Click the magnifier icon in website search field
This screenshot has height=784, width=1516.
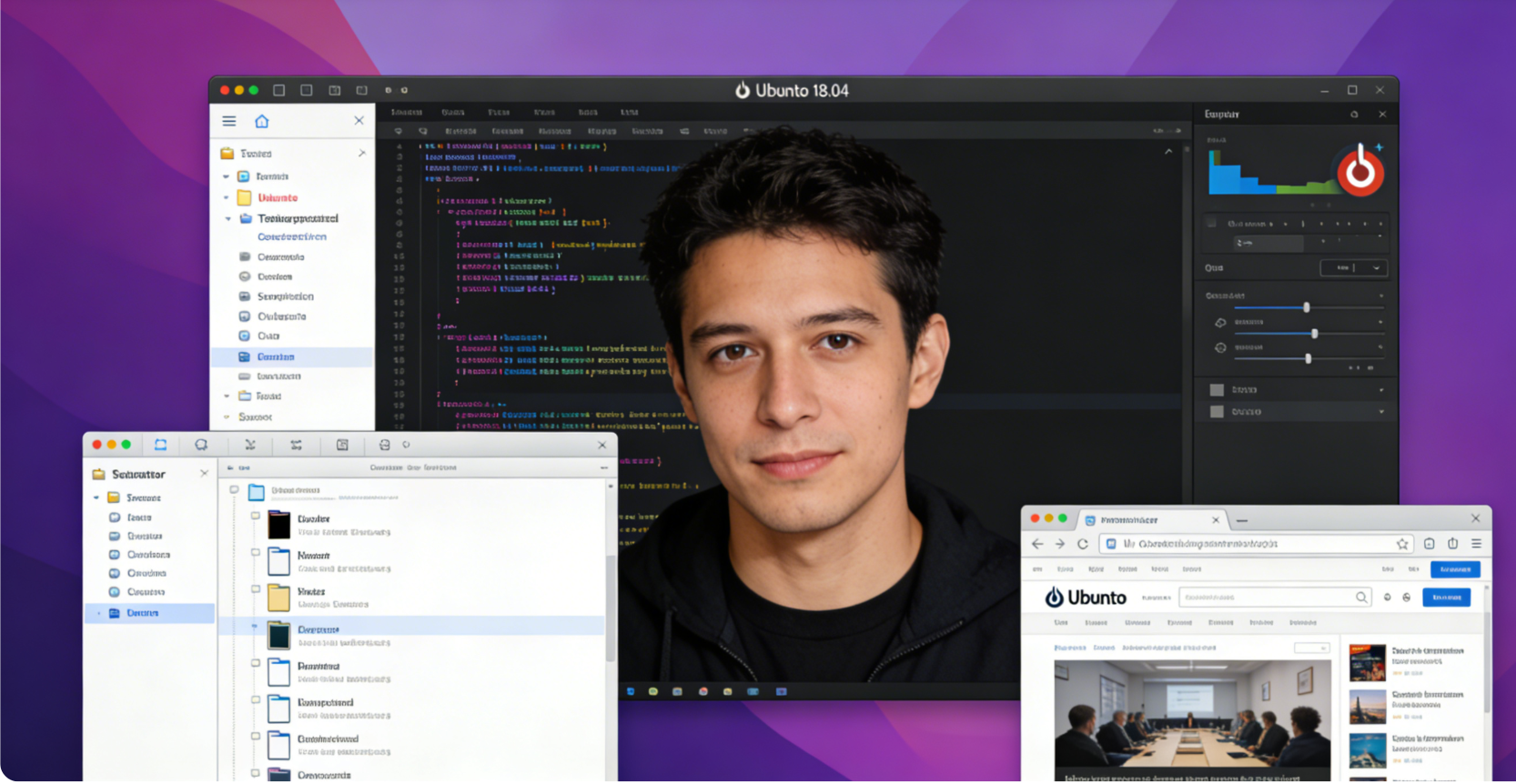tap(1361, 598)
